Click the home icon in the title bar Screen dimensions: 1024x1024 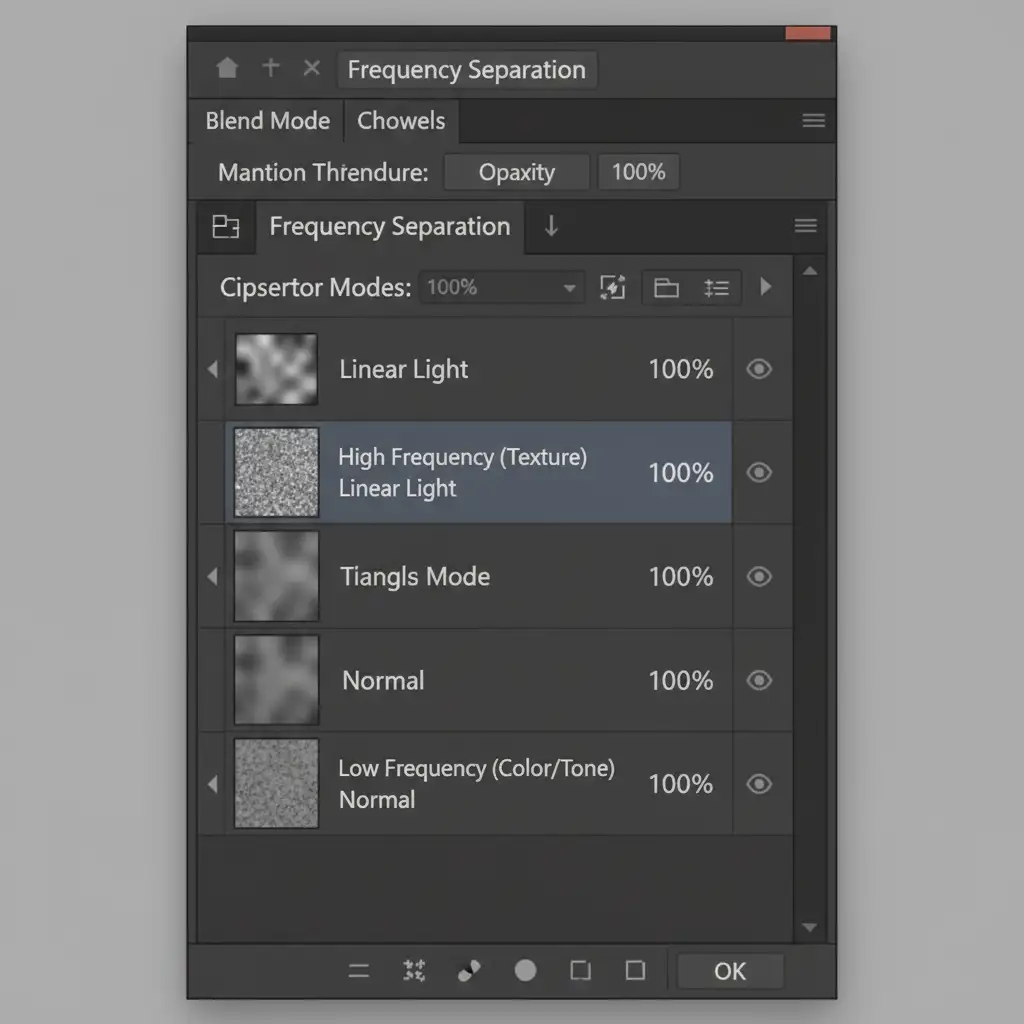tap(227, 68)
